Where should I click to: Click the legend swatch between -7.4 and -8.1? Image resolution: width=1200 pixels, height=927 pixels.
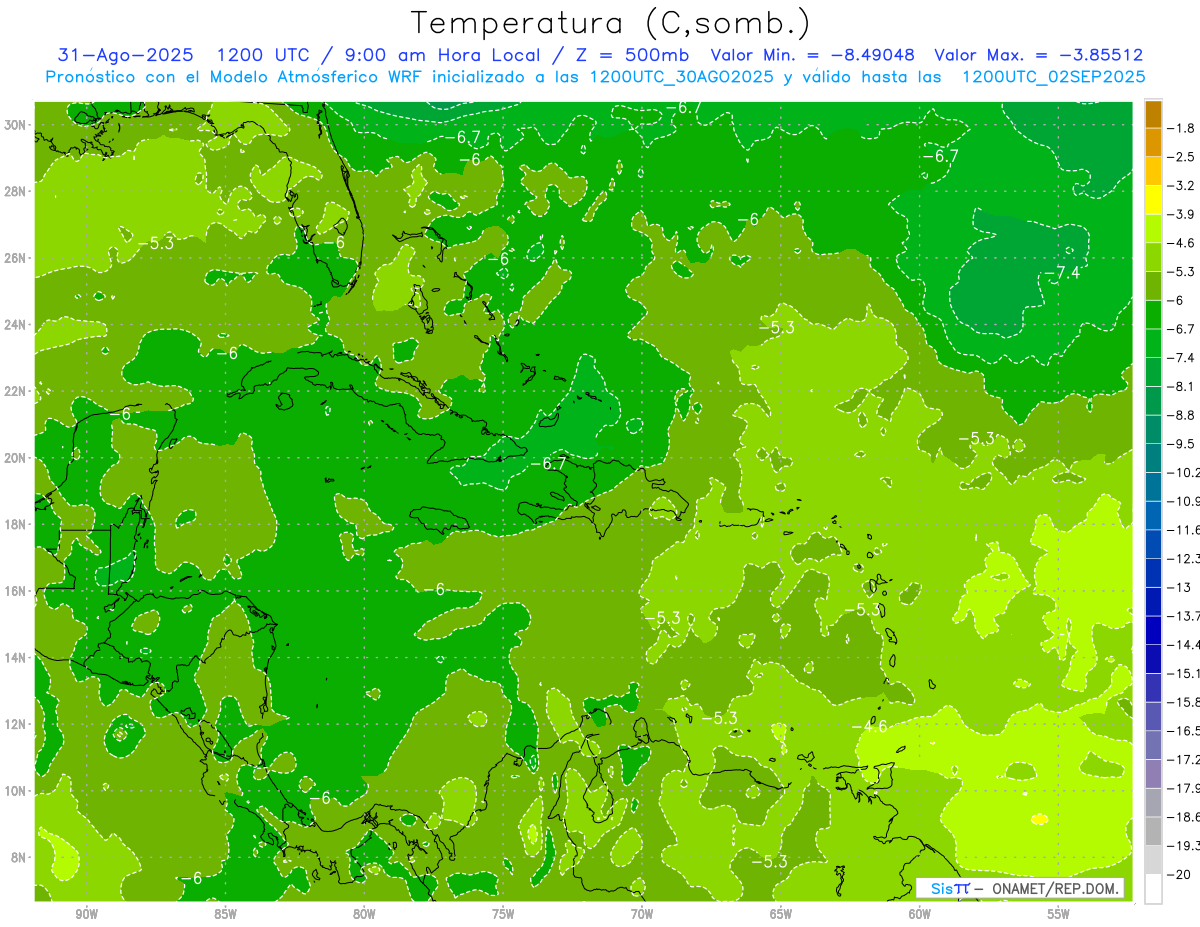(1153, 372)
